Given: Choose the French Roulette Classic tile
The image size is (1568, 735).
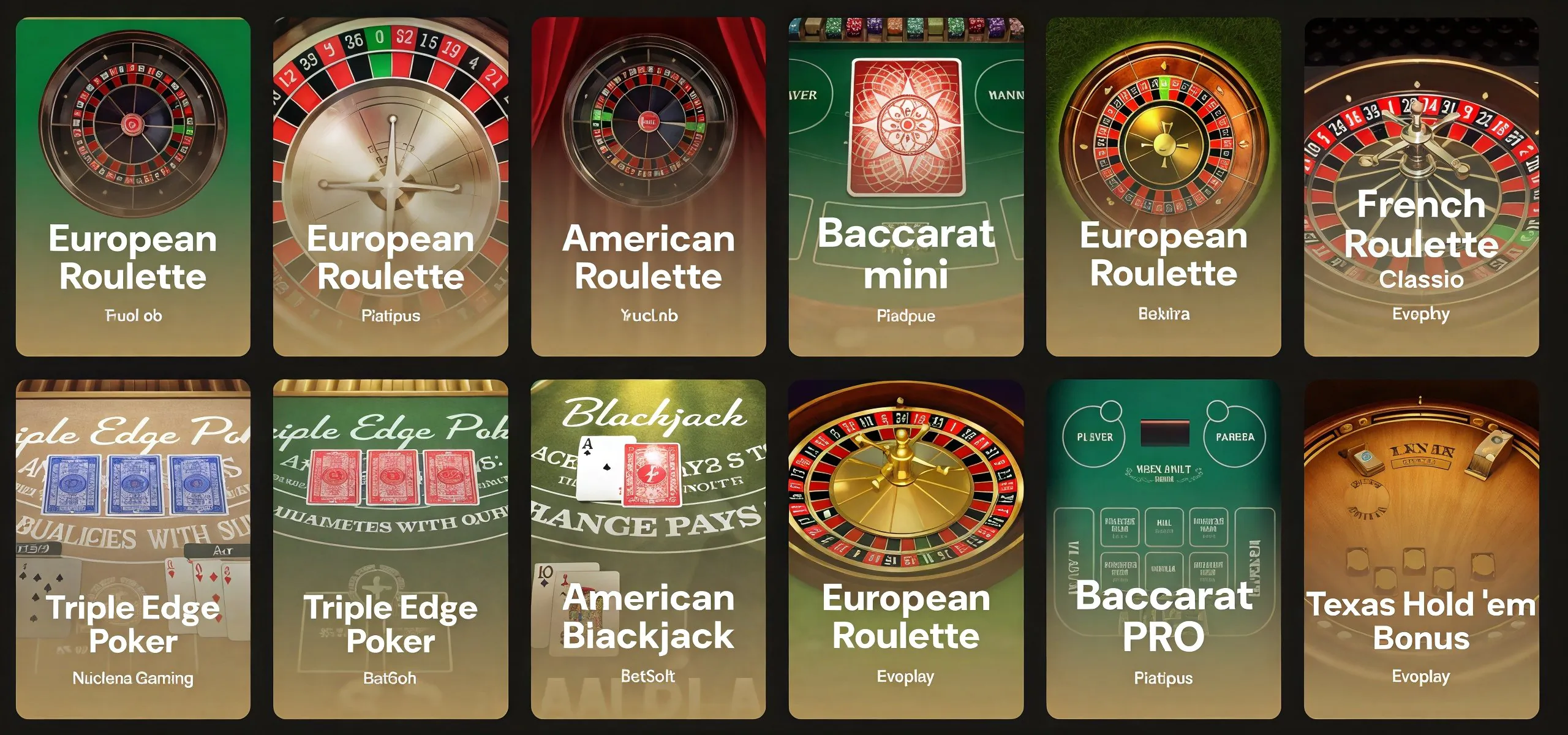Looking at the screenshot, I should [1422, 187].
